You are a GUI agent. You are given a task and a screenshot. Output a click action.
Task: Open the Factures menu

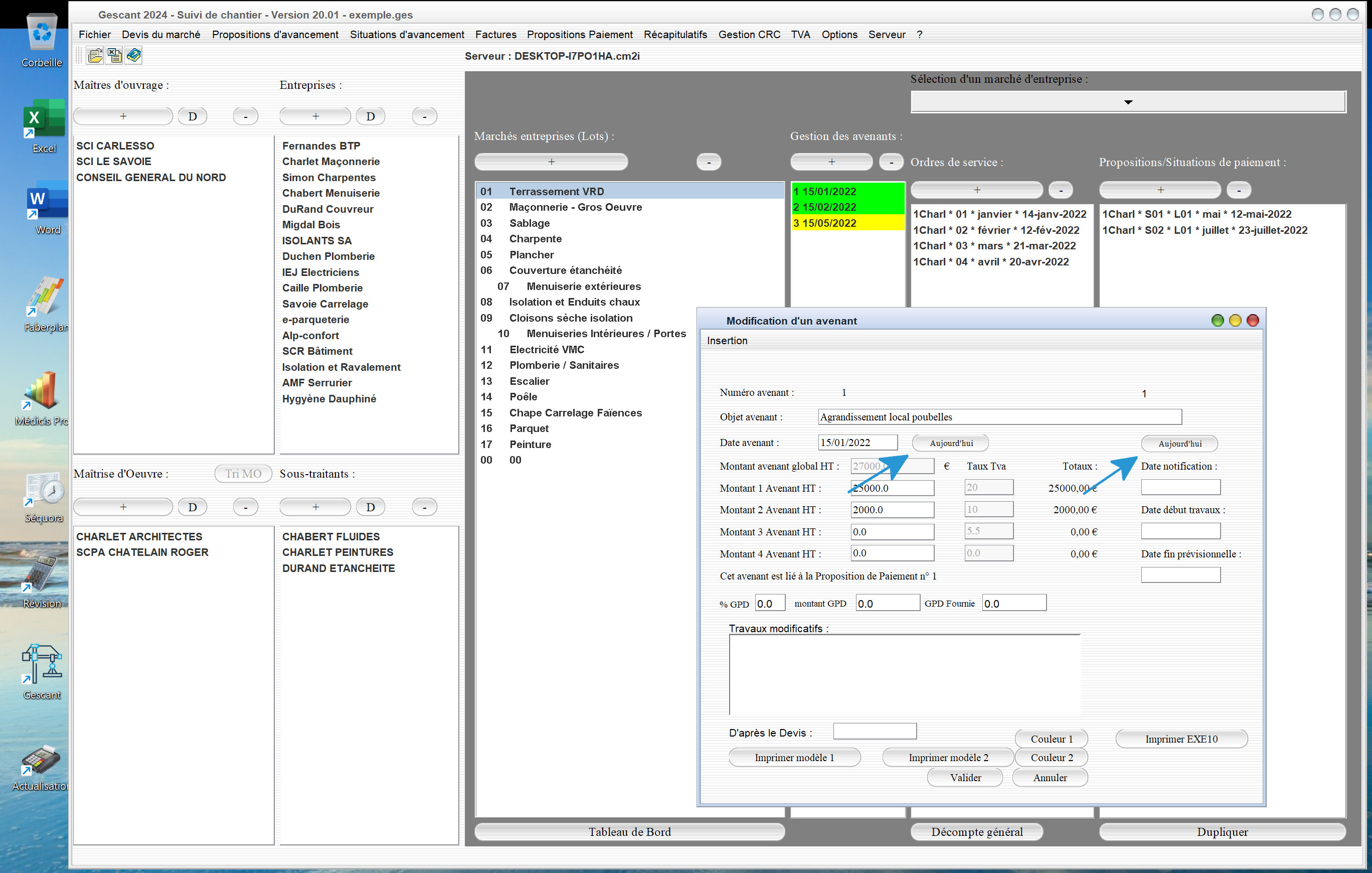click(x=496, y=34)
